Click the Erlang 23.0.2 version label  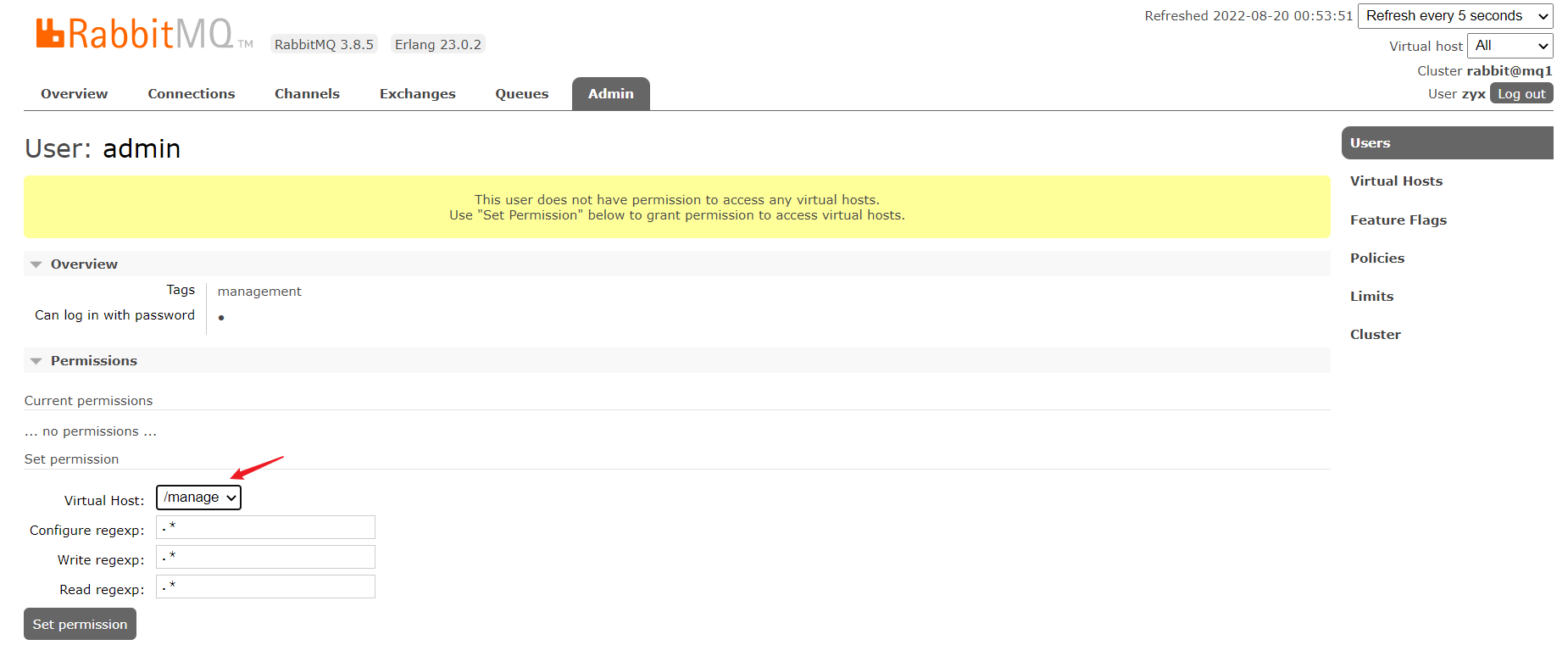click(x=438, y=45)
